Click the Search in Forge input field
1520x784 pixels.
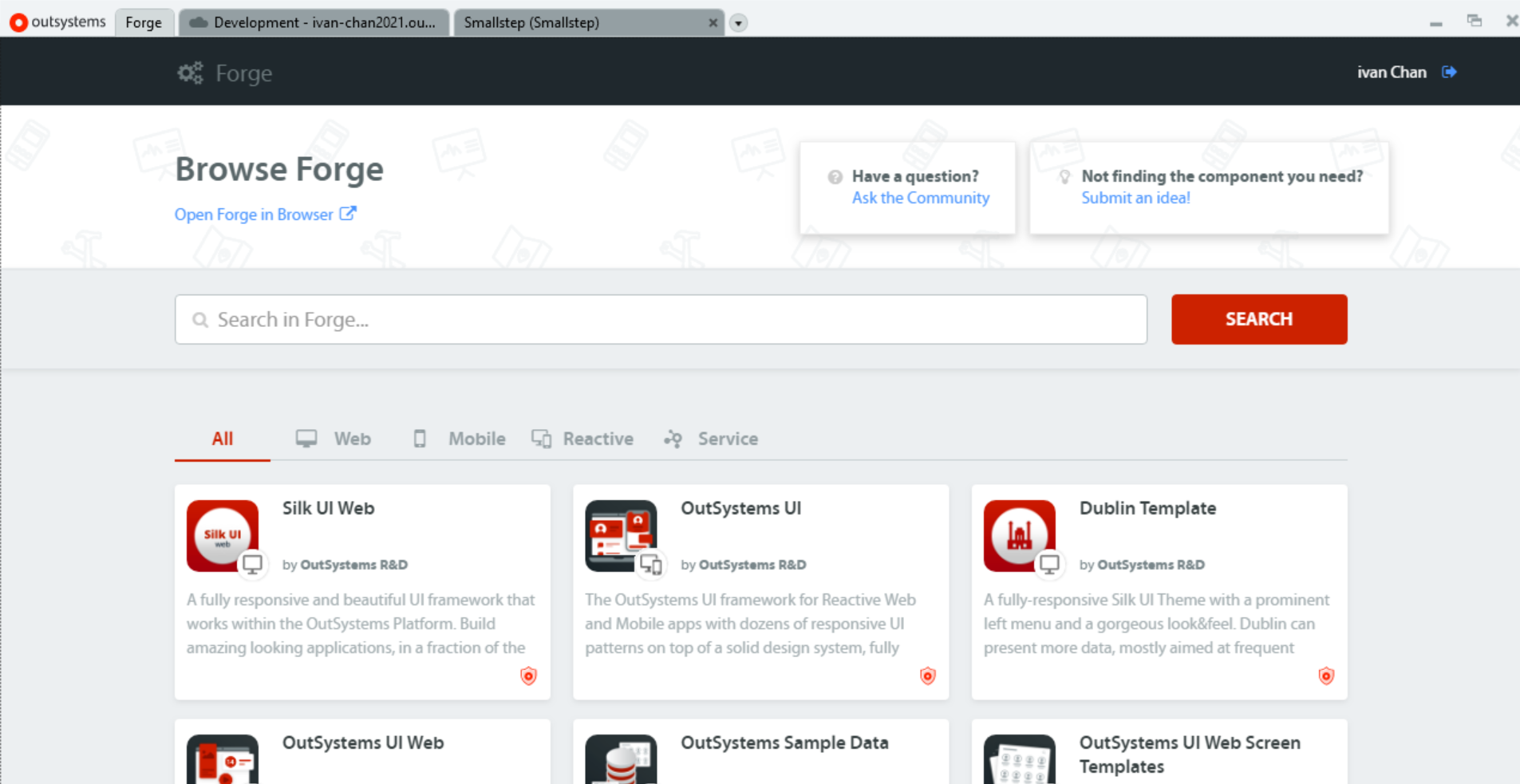[661, 320]
